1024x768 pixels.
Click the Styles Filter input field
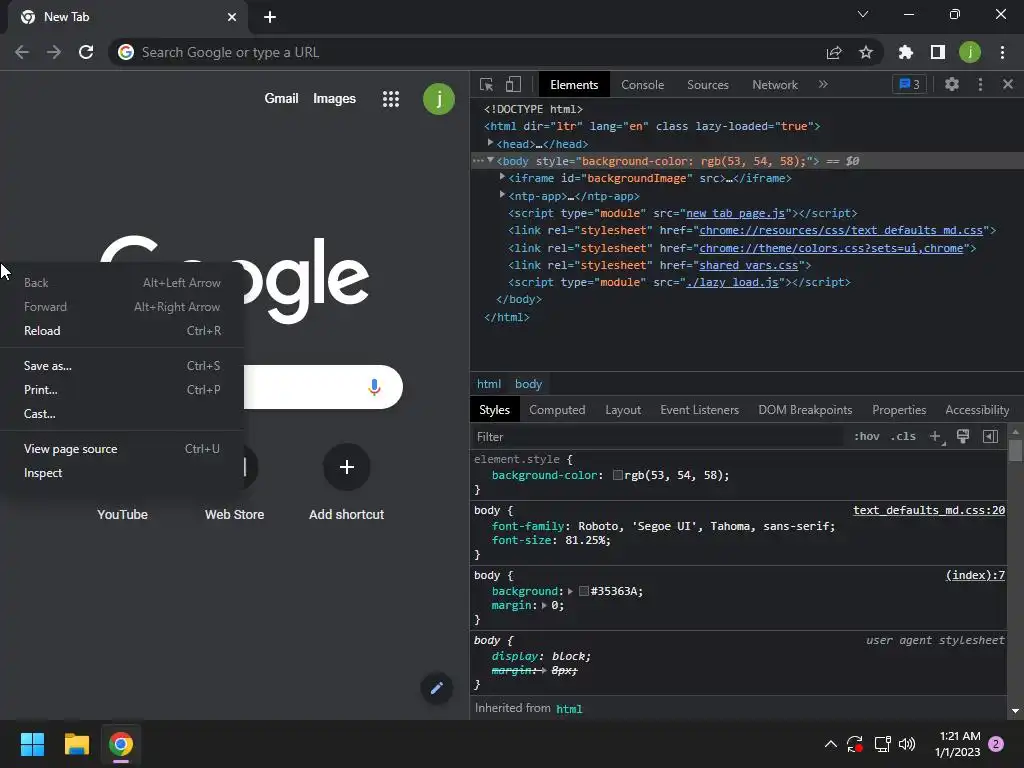coord(656,437)
